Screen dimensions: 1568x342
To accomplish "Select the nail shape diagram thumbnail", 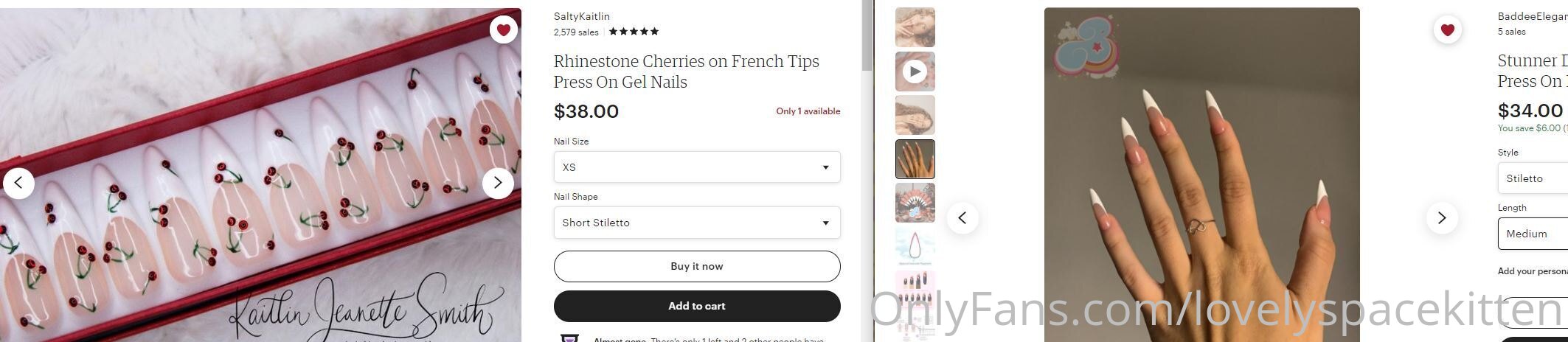I will pos(915,247).
